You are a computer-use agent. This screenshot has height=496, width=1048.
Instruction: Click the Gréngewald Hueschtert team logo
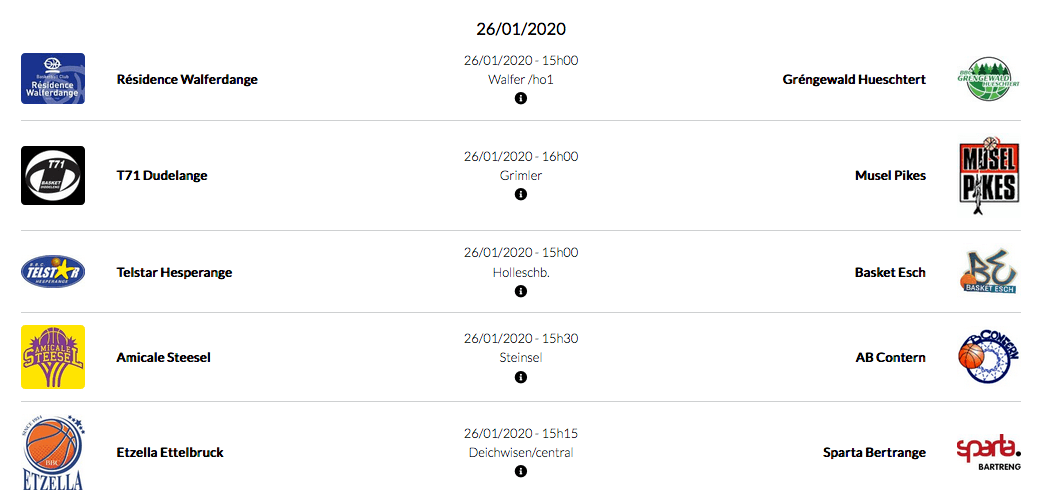(x=988, y=79)
